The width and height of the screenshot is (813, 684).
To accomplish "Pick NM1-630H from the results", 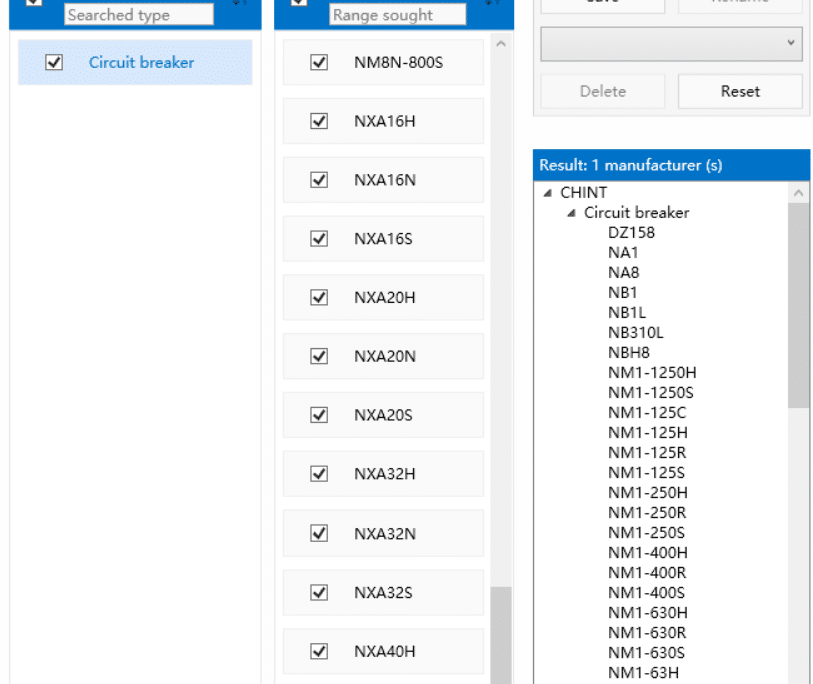I will tap(648, 612).
